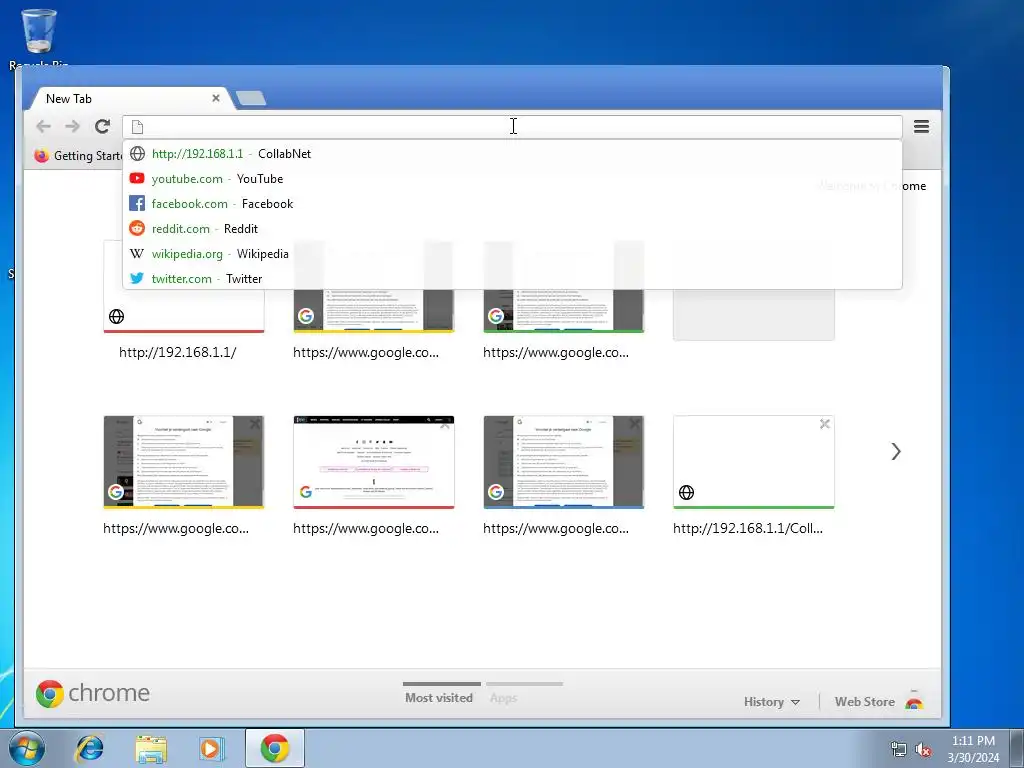Open the Recycle Bin desktop icon
1024x768 pixels.
[39, 39]
